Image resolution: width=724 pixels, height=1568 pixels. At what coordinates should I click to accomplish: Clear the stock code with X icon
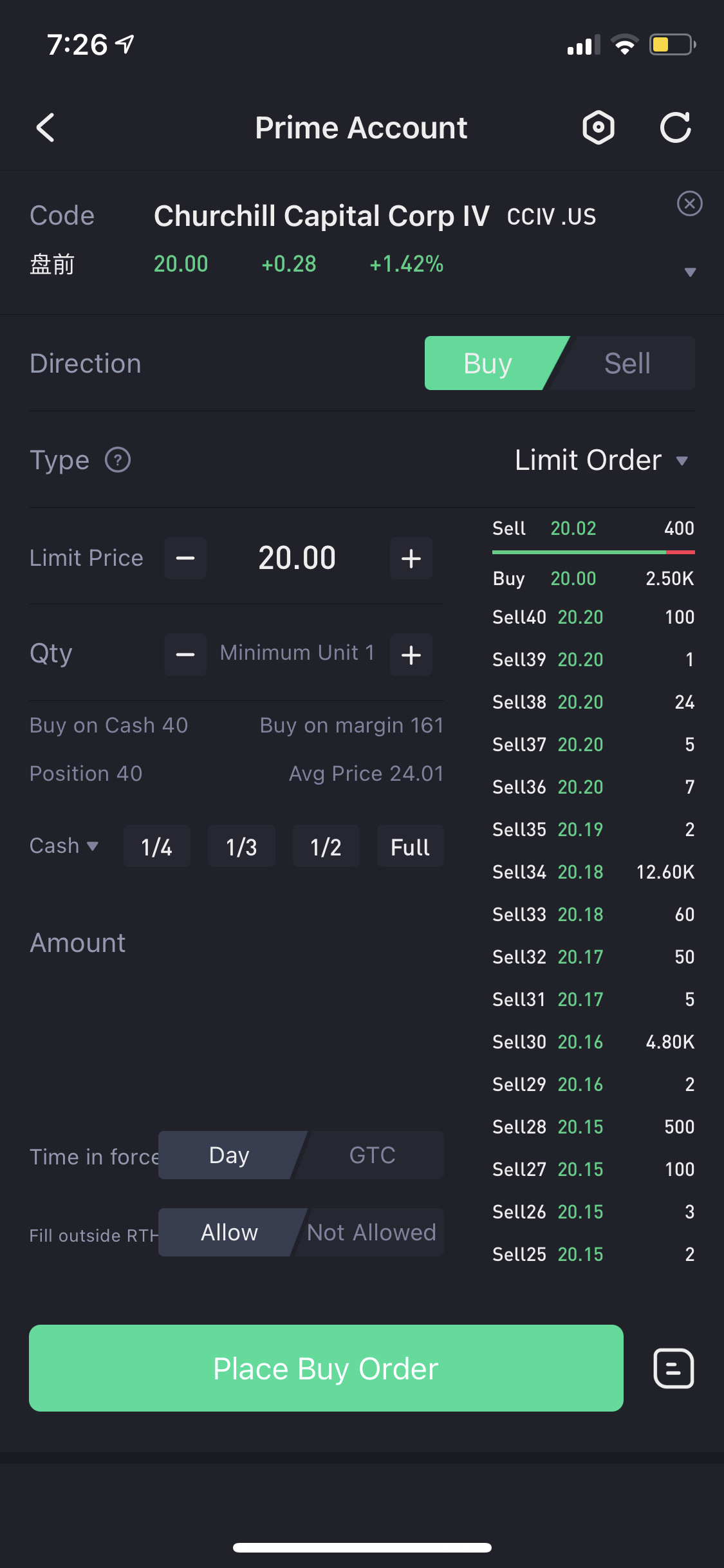point(689,204)
